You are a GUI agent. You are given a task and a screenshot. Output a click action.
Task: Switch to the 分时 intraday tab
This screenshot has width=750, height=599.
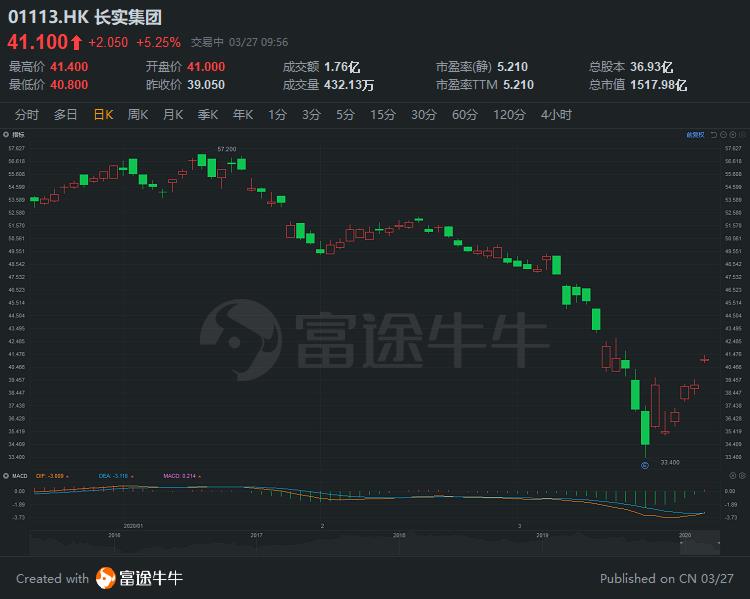tap(27, 115)
